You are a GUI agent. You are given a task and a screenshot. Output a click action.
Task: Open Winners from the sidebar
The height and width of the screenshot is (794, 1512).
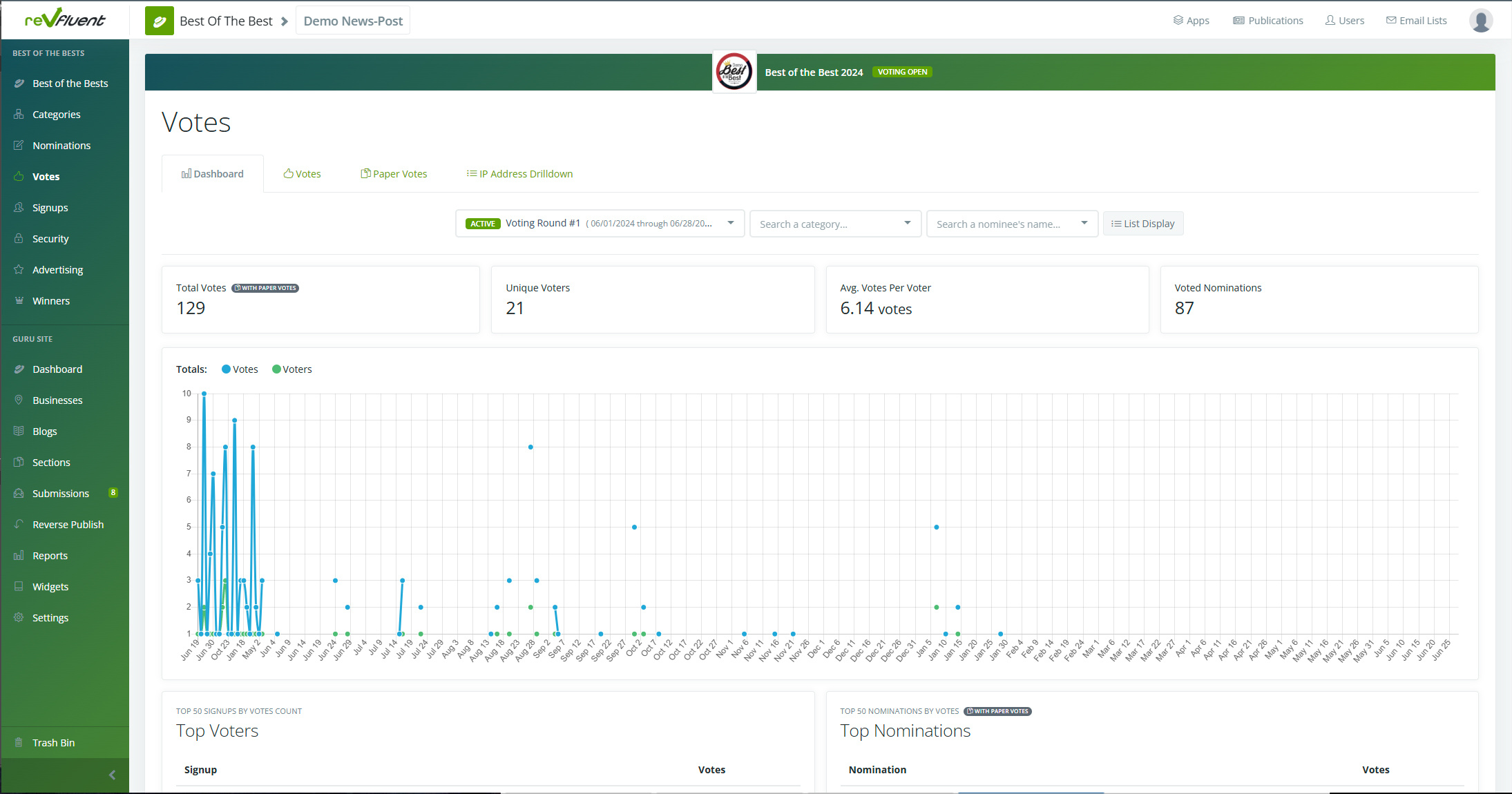(x=50, y=301)
